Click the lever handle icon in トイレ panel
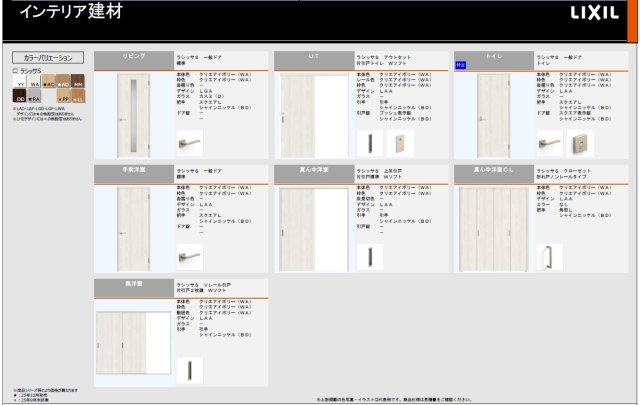 [548, 144]
